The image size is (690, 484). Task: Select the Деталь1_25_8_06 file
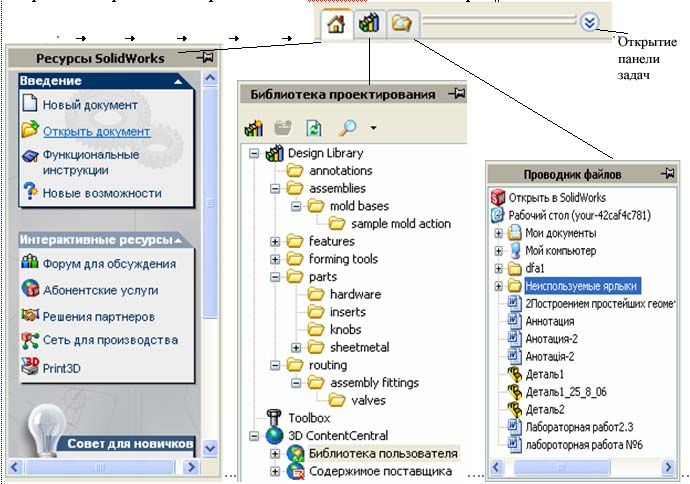(566, 392)
